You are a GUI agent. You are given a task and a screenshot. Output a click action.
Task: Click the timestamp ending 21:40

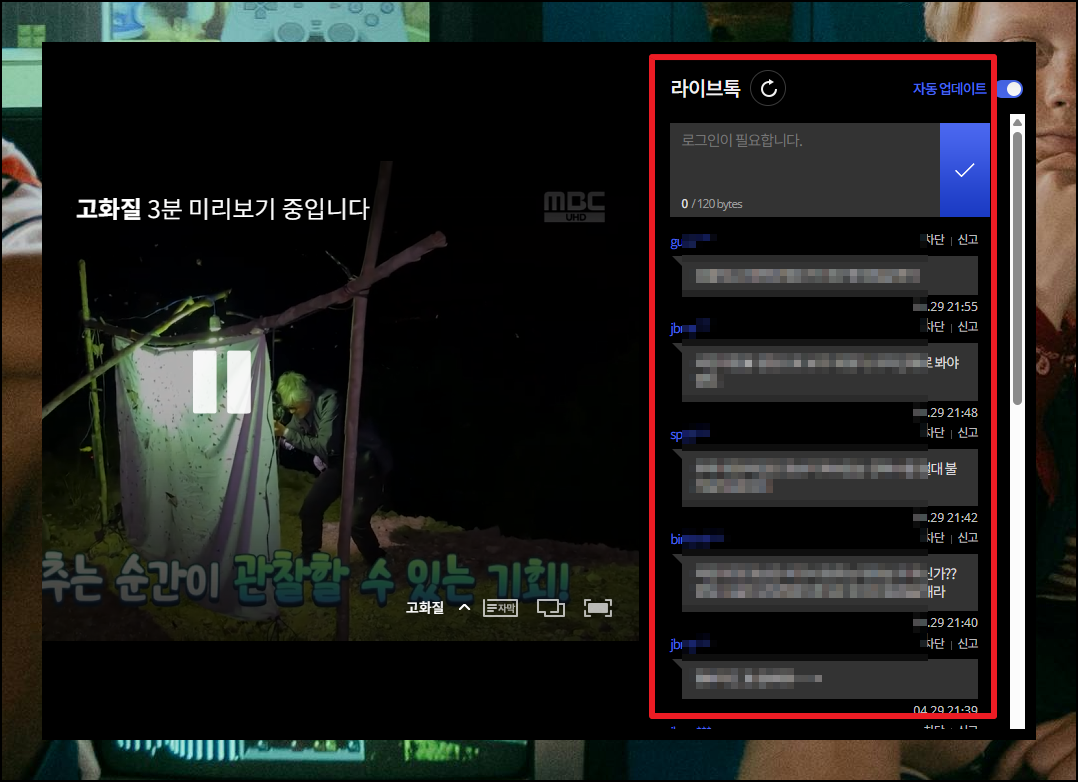tap(945, 622)
